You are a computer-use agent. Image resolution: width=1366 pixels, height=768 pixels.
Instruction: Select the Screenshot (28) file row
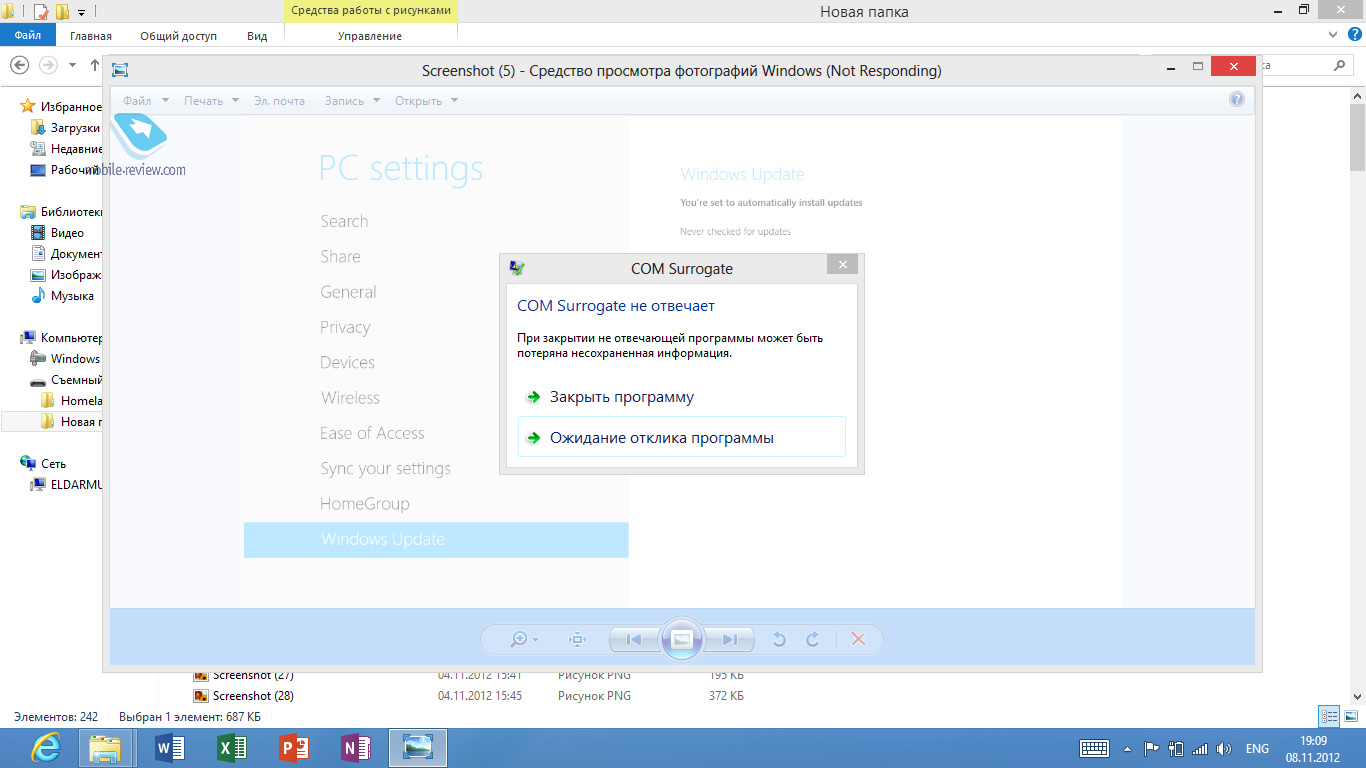470,696
